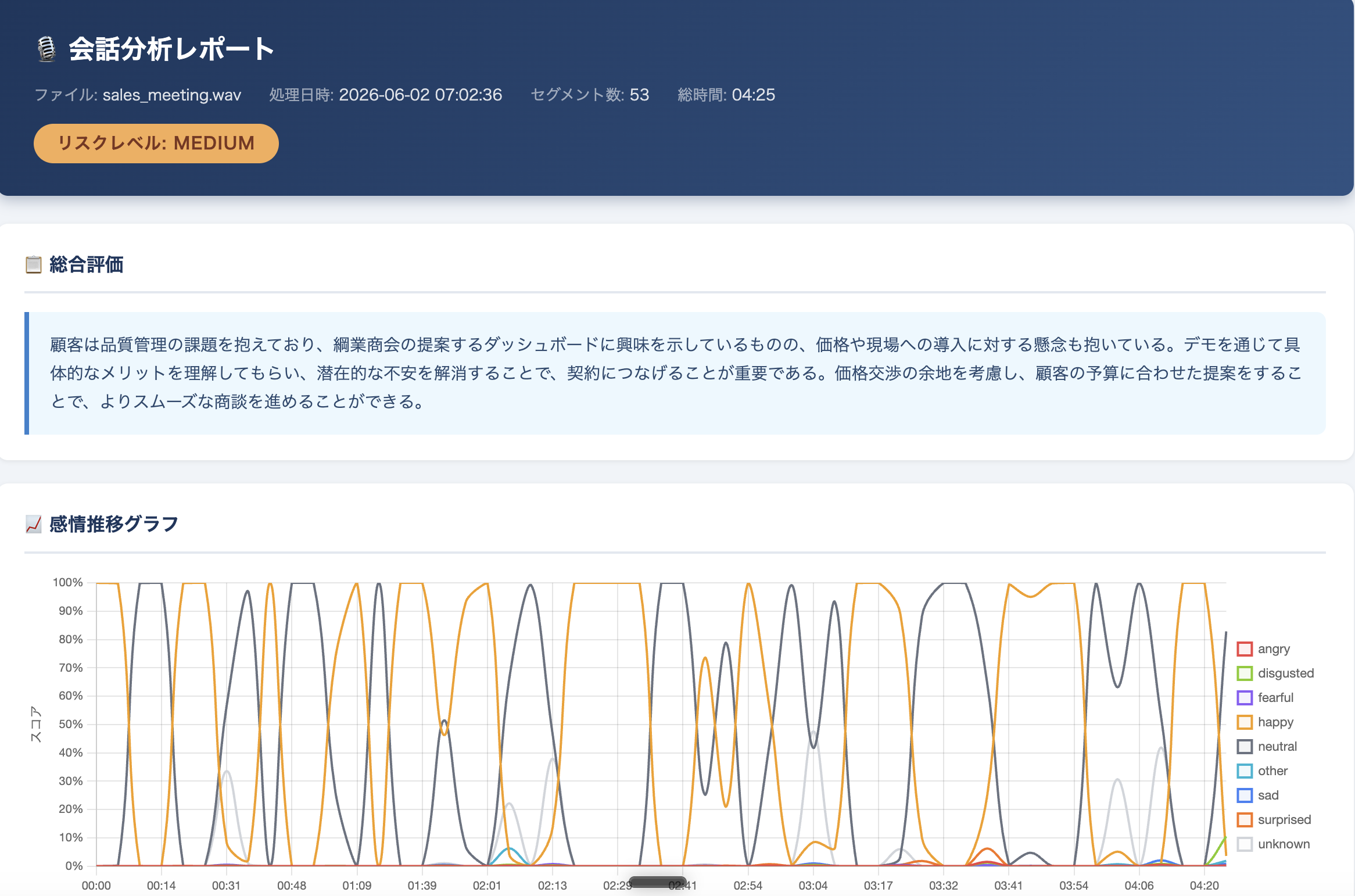Toggle the unknown series in legend
This screenshot has width=1355, height=896.
(1274, 844)
